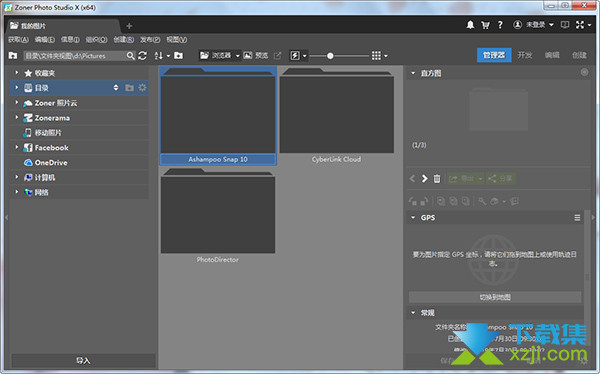Click the histogram panel options circle icon
This screenshot has width=600, height=374.
(x=584, y=72)
